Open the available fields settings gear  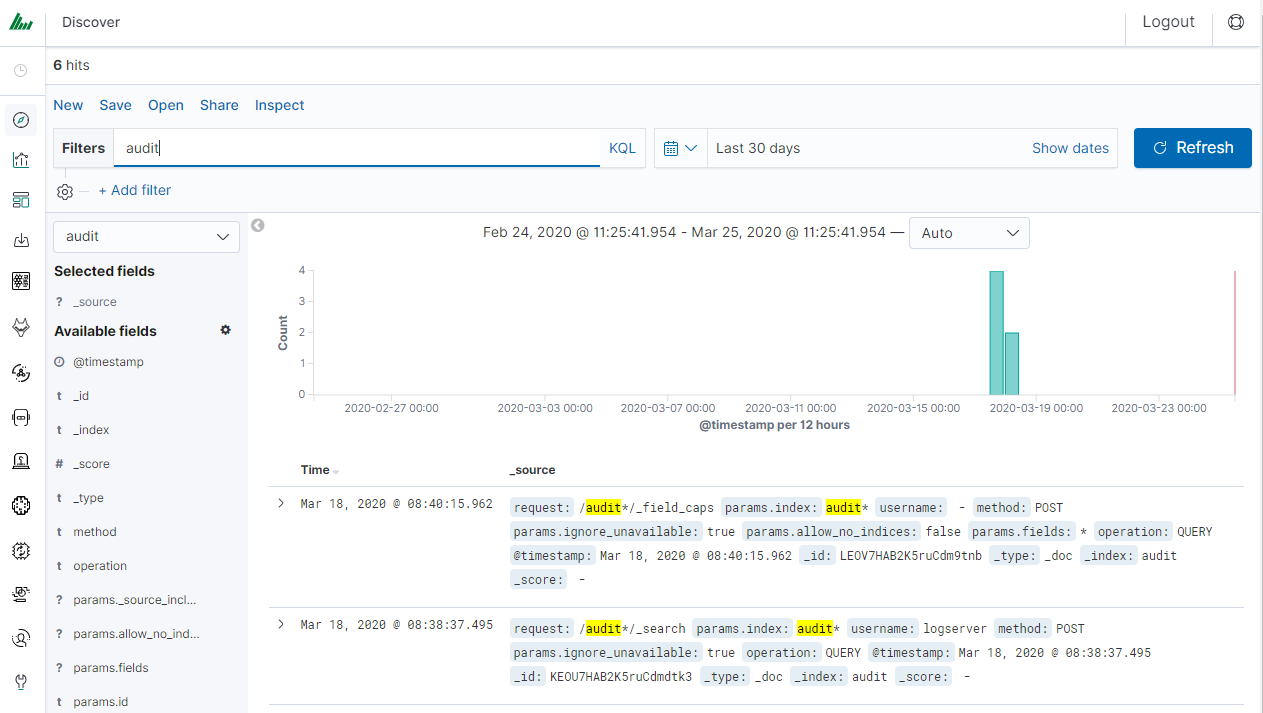pyautogui.click(x=226, y=330)
